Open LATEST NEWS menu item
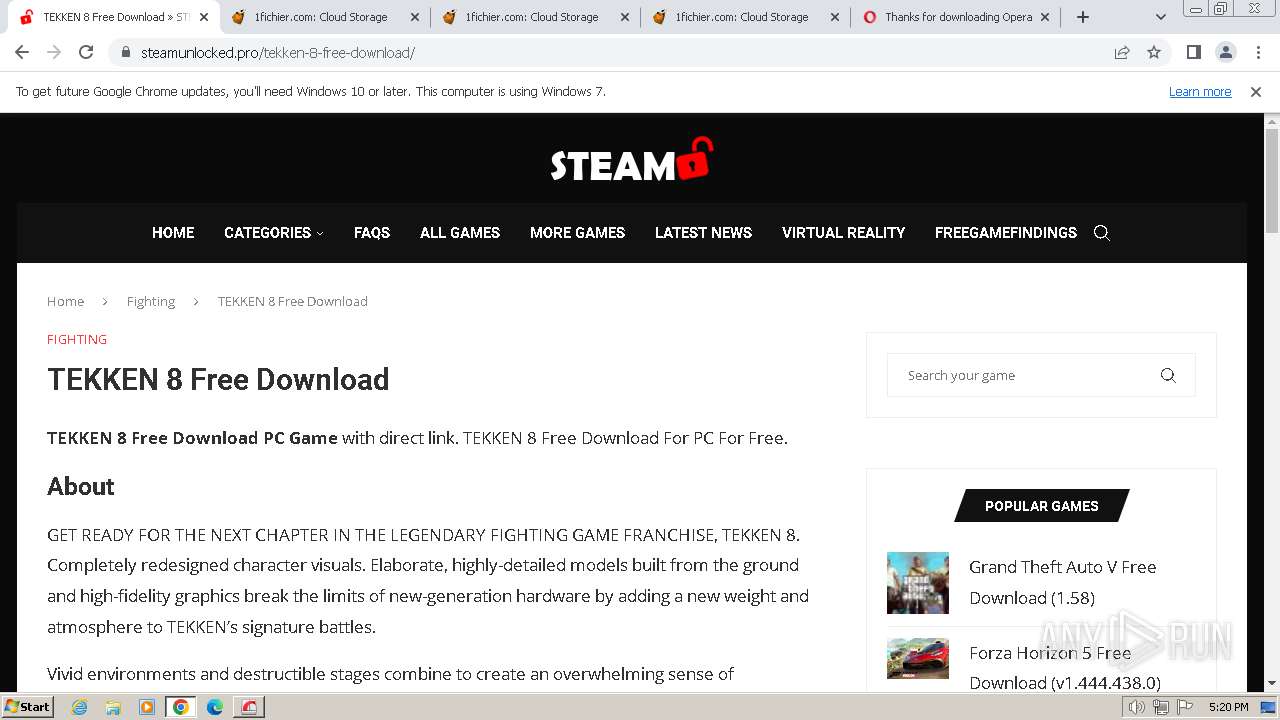 pos(703,232)
